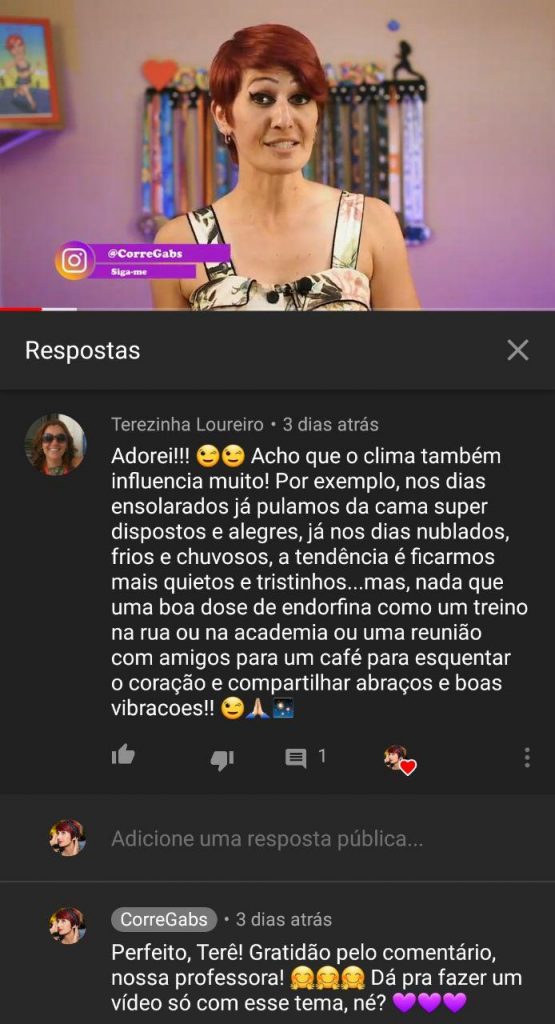Like Terezinha Loureiro's comment with thumbs up
Screen dimensions: 555x1024
pos(123,756)
